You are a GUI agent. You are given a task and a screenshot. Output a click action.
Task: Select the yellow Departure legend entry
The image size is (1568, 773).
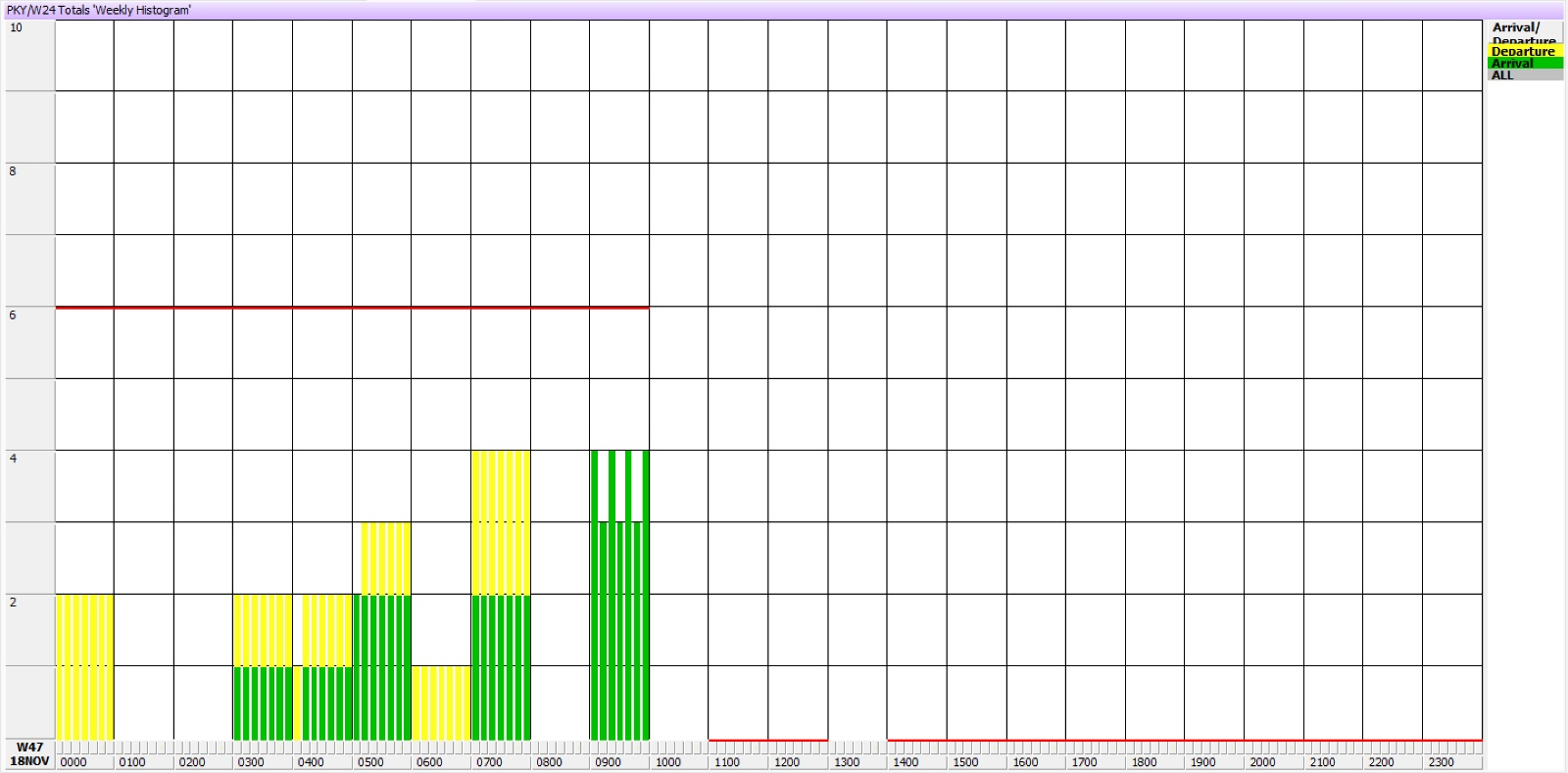point(1524,51)
